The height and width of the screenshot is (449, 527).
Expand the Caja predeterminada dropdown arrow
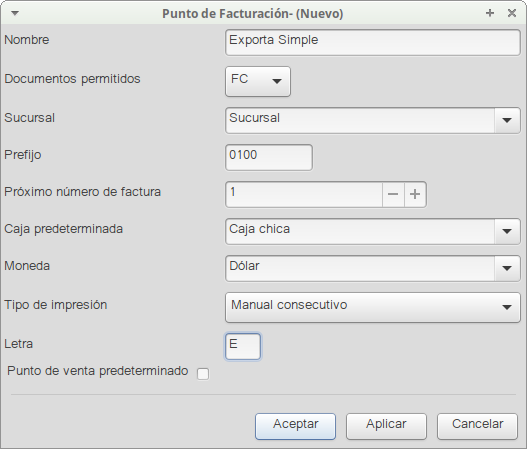pyautogui.click(x=507, y=231)
